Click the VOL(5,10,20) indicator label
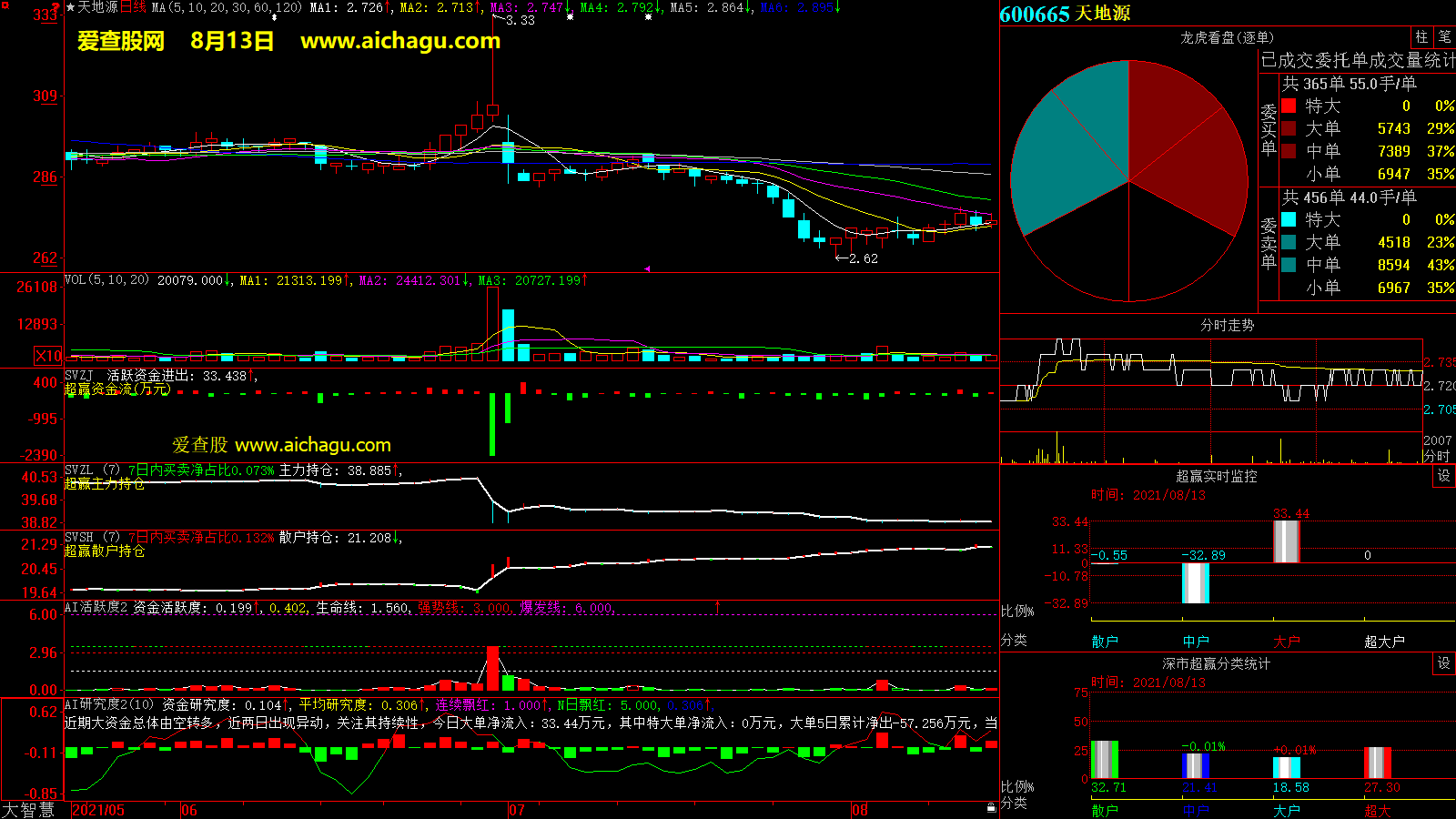 (106, 280)
